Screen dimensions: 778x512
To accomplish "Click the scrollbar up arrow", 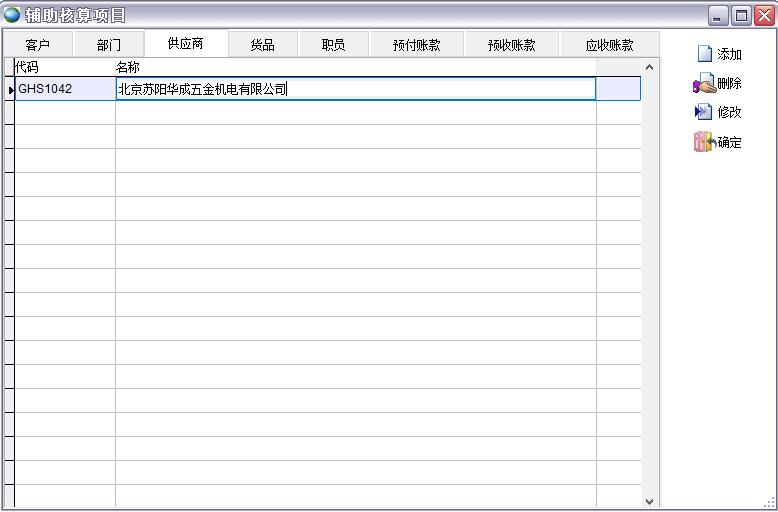I will coord(649,67).
